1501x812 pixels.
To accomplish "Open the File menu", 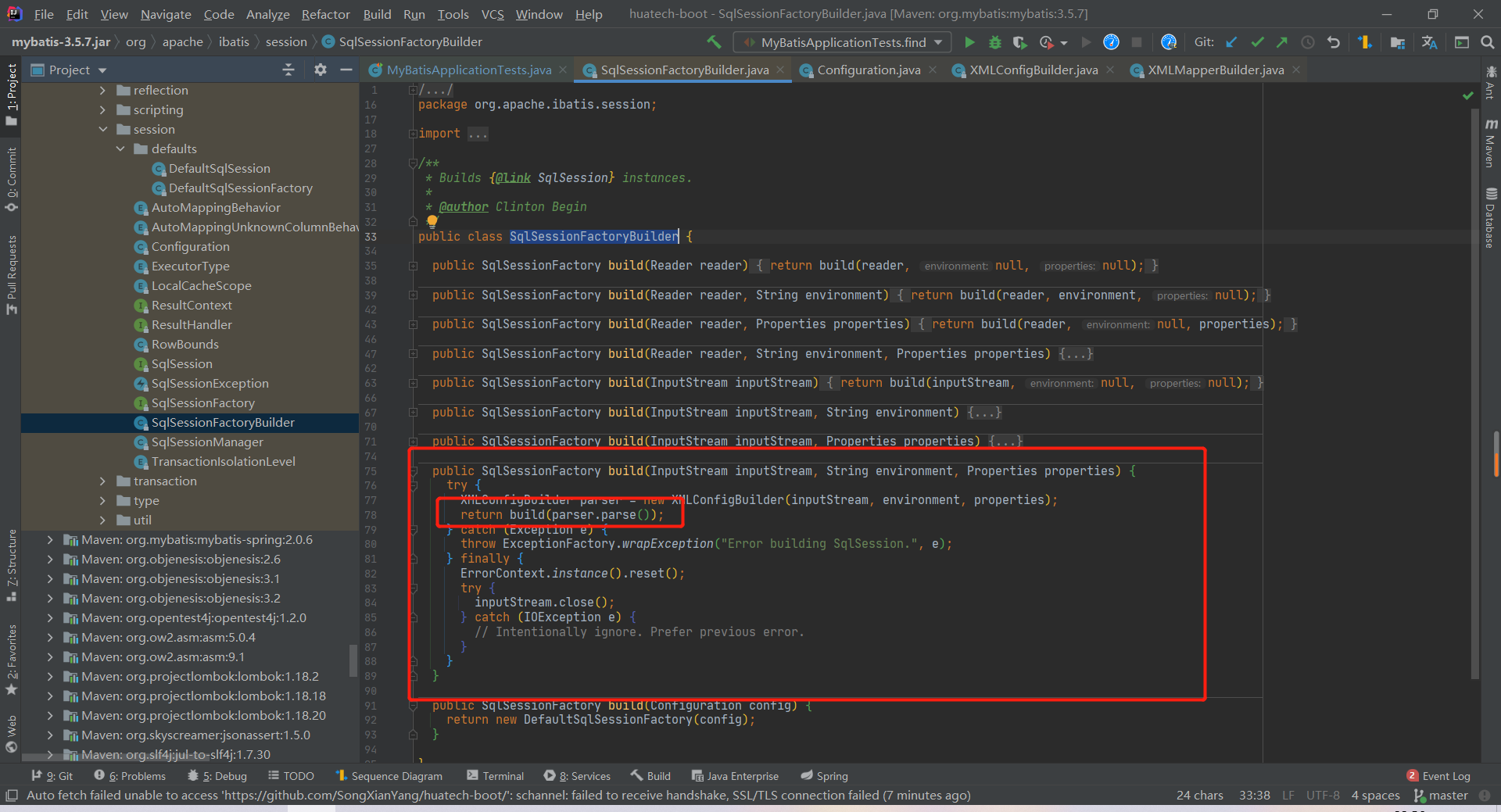I will point(44,14).
